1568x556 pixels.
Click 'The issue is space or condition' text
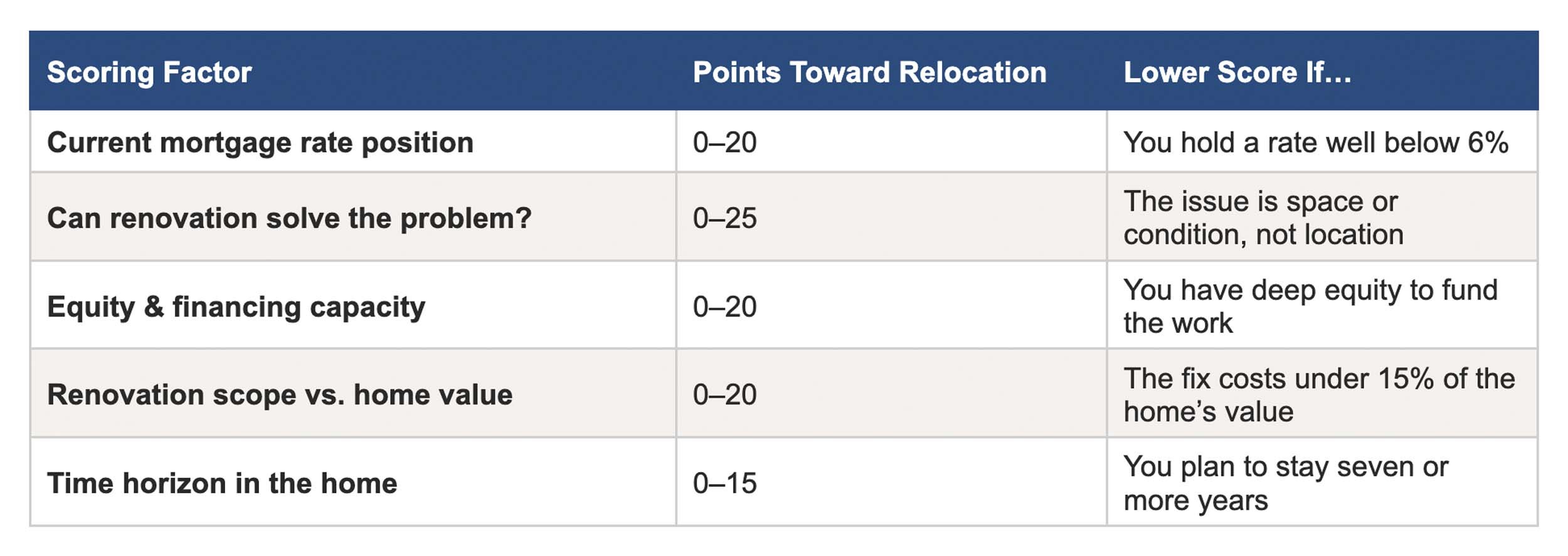pos(1263,218)
